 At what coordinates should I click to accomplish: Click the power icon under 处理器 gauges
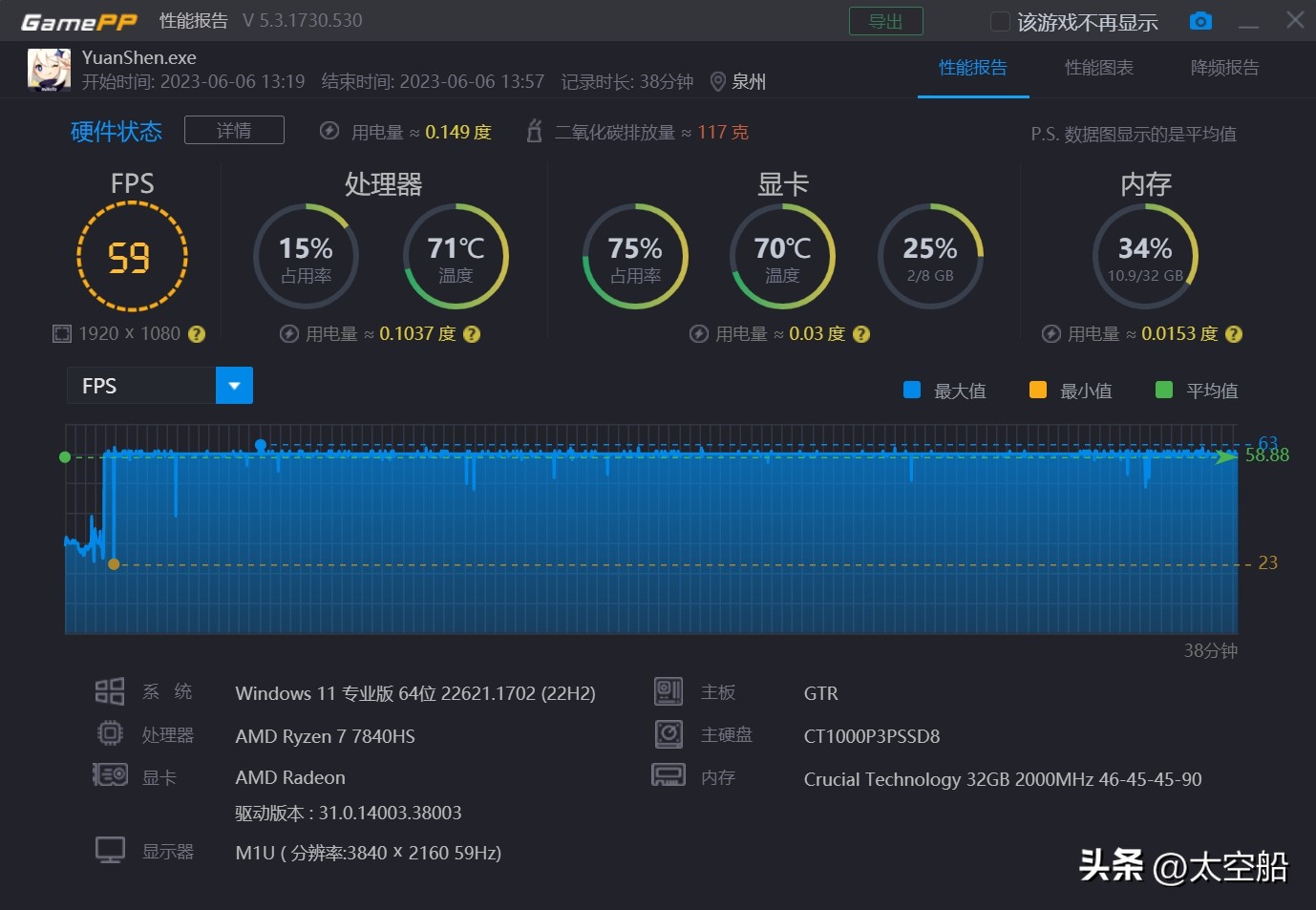[289, 333]
